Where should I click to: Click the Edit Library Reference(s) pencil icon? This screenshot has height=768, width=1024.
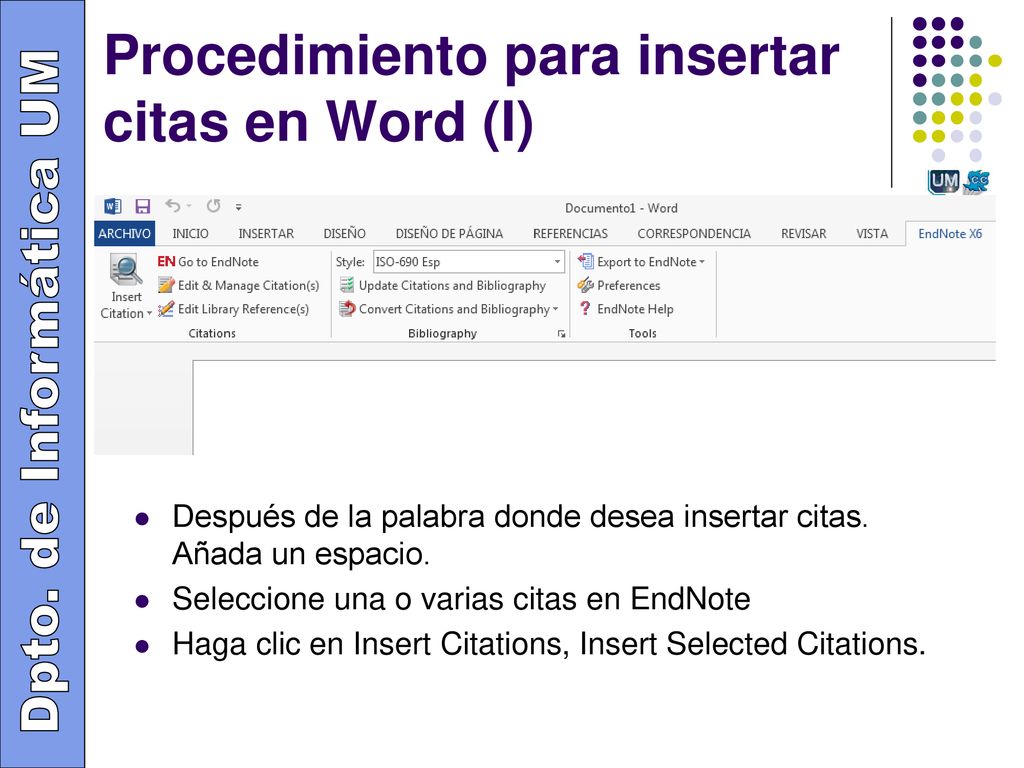pyautogui.click(x=167, y=308)
